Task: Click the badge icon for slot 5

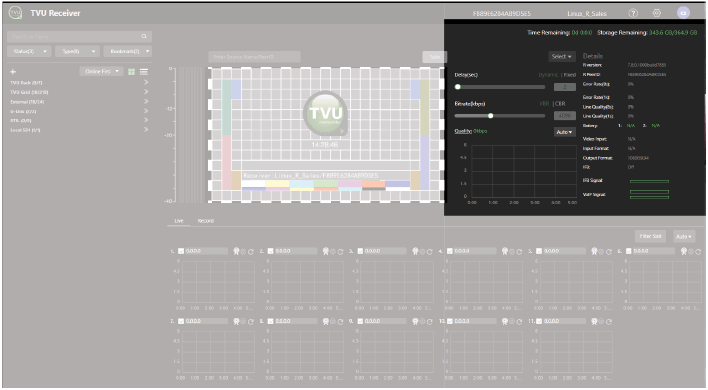Action: click(x=594, y=251)
